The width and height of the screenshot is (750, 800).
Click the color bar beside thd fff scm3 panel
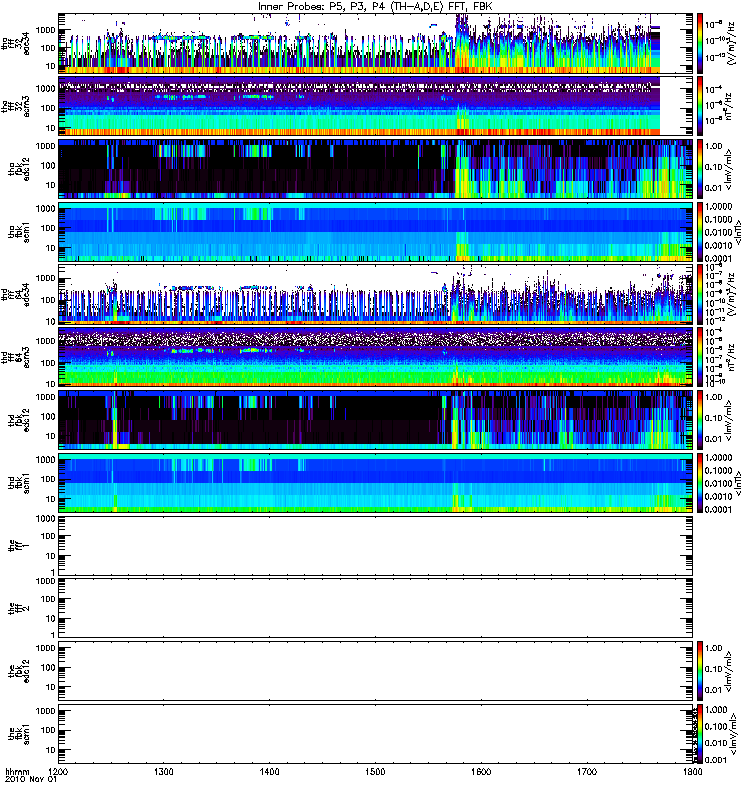pyautogui.click(x=700, y=357)
